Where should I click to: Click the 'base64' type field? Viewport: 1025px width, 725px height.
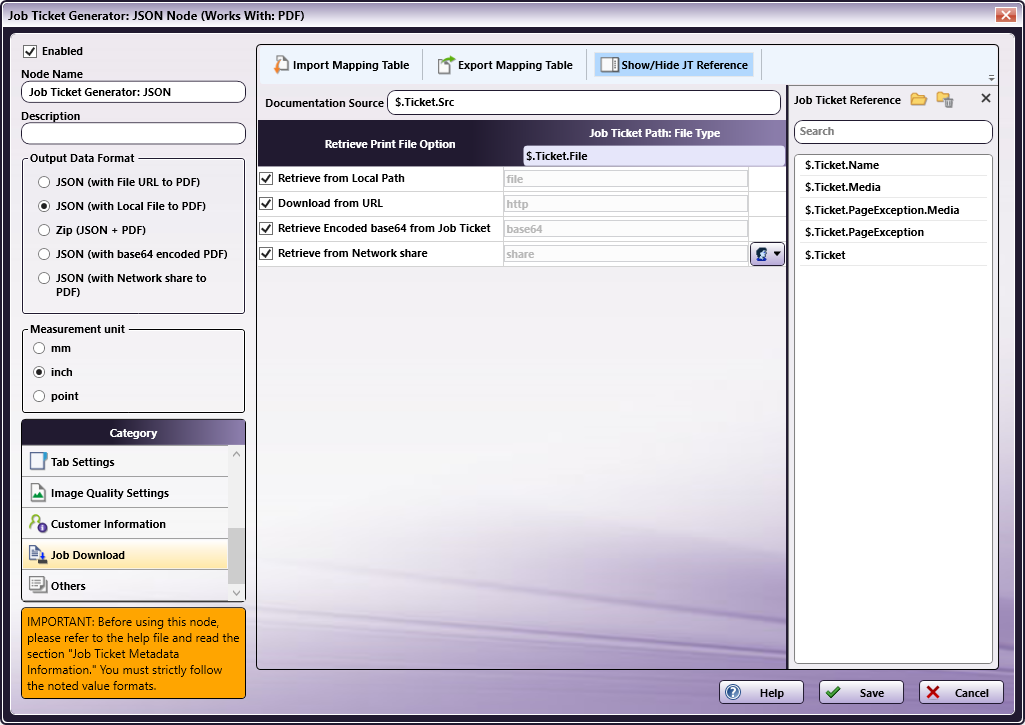[626, 229]
